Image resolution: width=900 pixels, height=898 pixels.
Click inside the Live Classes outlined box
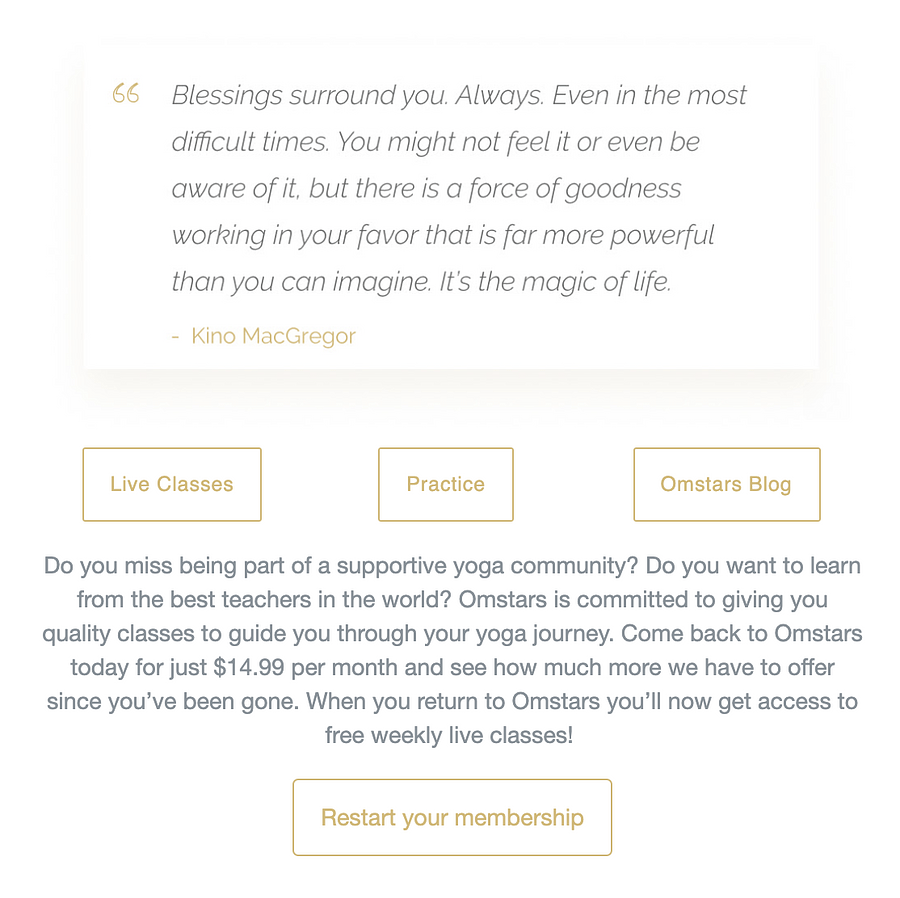pos(171,484)
